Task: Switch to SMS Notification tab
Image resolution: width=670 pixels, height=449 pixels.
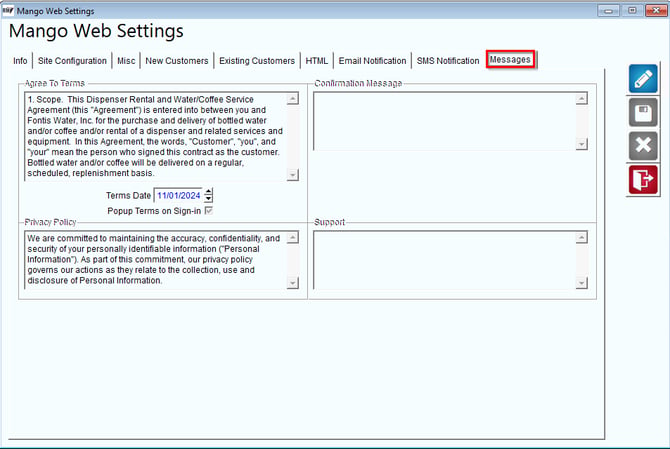Action: 448,61
